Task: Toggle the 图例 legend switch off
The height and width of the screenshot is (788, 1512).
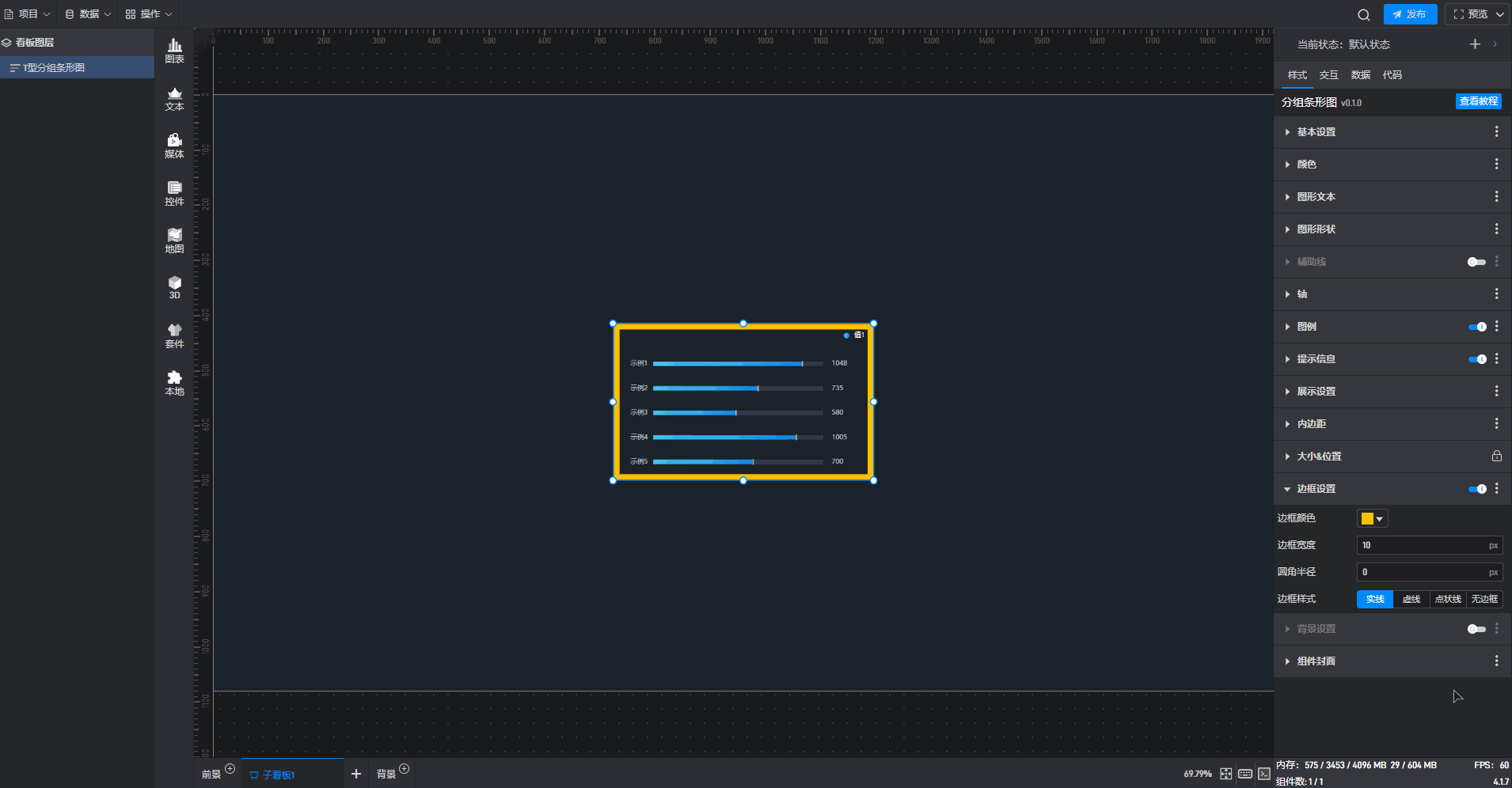Action: (1476, 327)
